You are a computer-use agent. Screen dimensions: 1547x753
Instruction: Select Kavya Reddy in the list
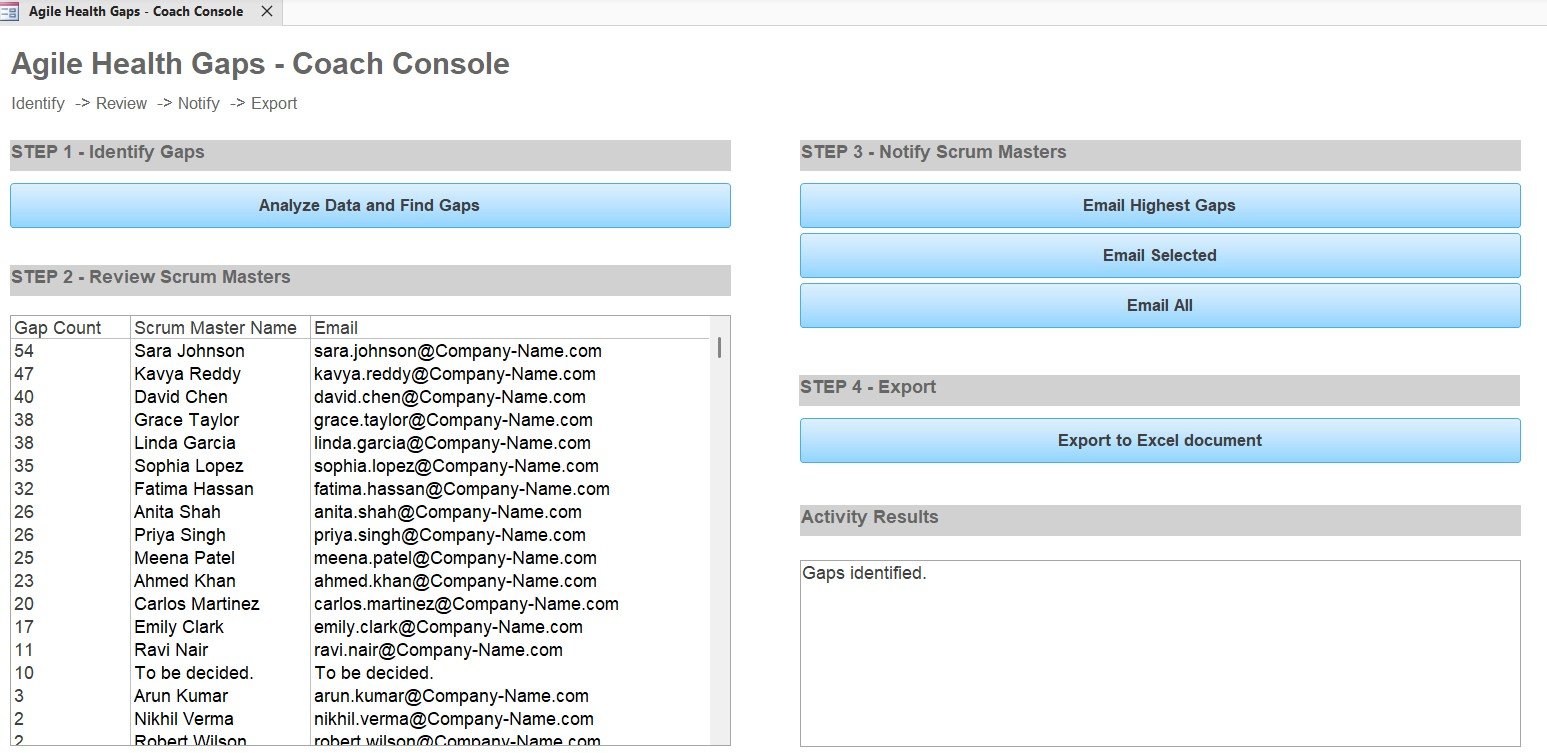(187, 374)
